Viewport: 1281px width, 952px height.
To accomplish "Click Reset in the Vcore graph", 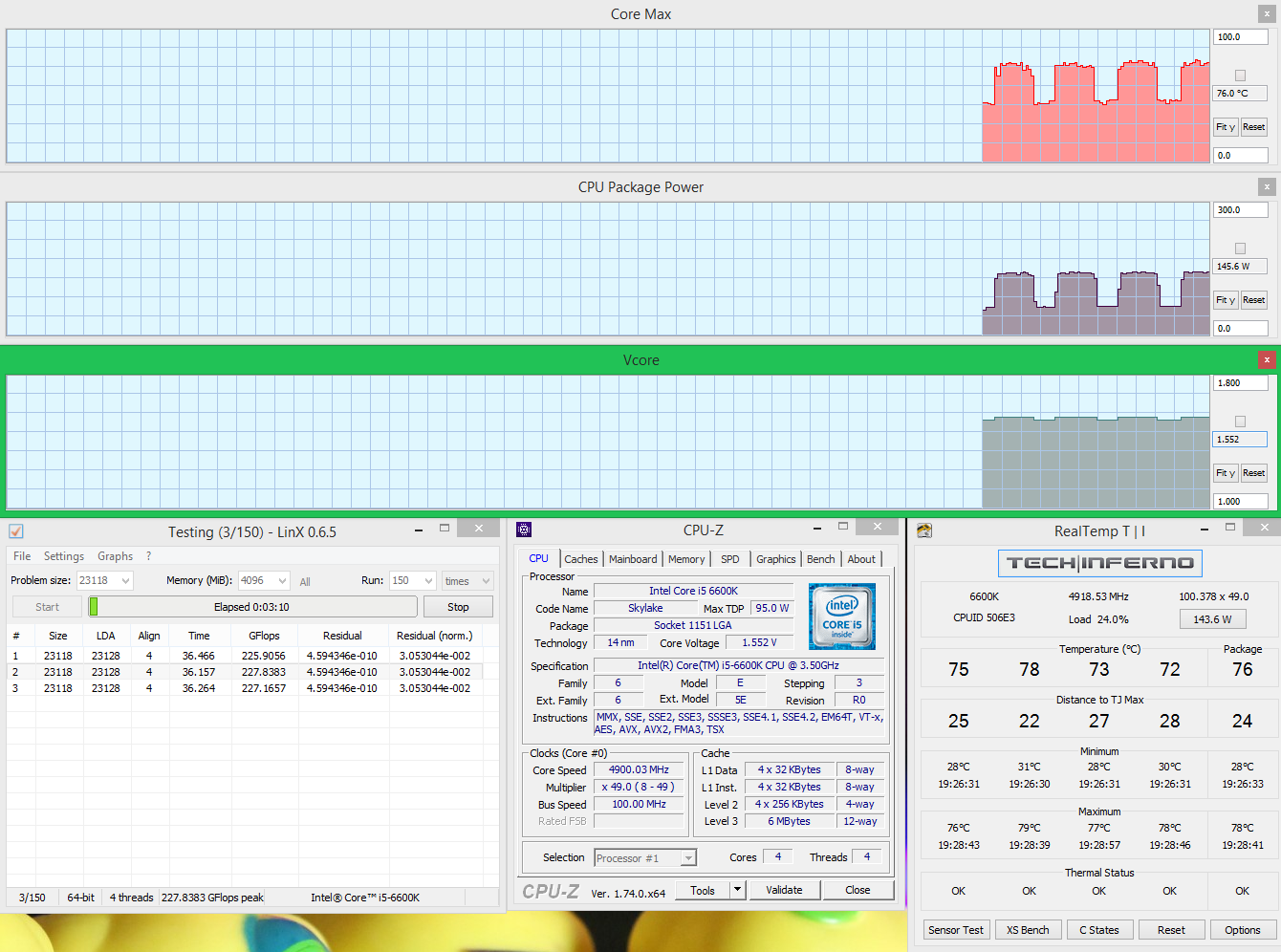I will point(1253,473).
